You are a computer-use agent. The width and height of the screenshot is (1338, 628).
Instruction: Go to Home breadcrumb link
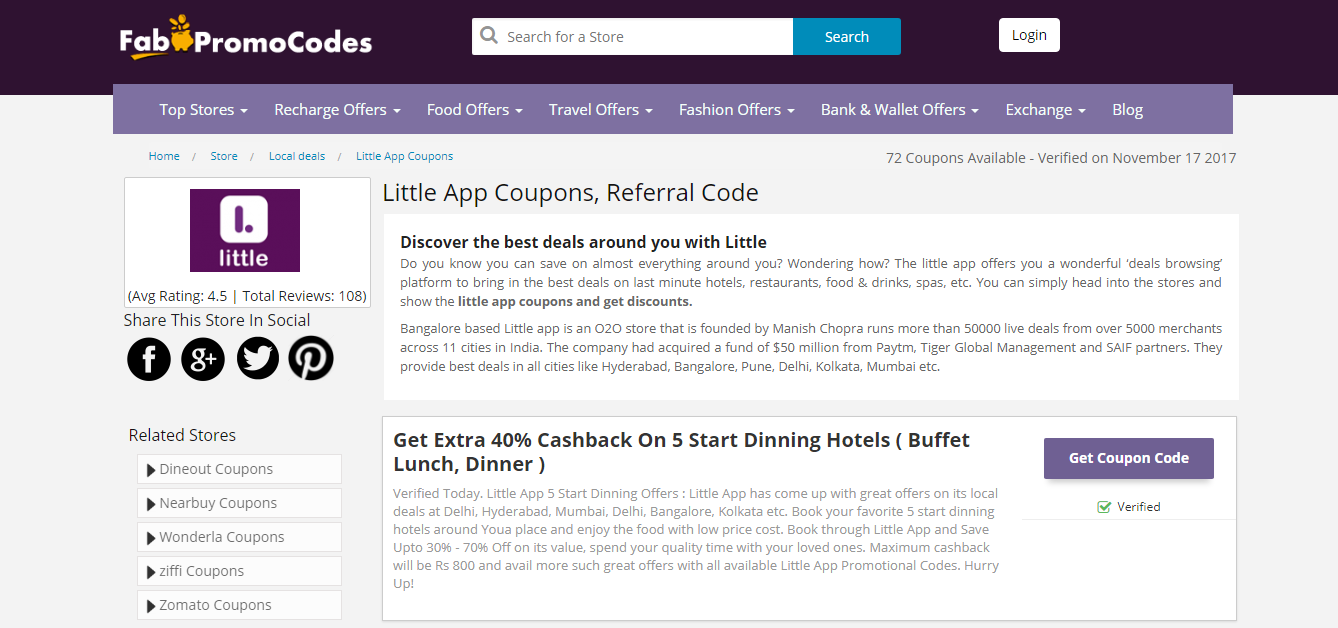pos(164,156)
